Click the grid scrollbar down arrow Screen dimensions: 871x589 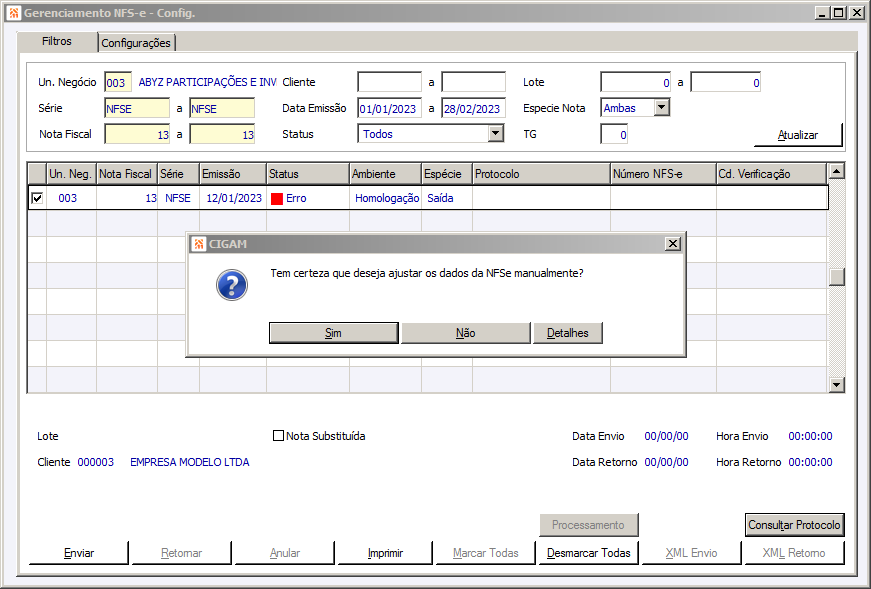click(x=837, y=385)
